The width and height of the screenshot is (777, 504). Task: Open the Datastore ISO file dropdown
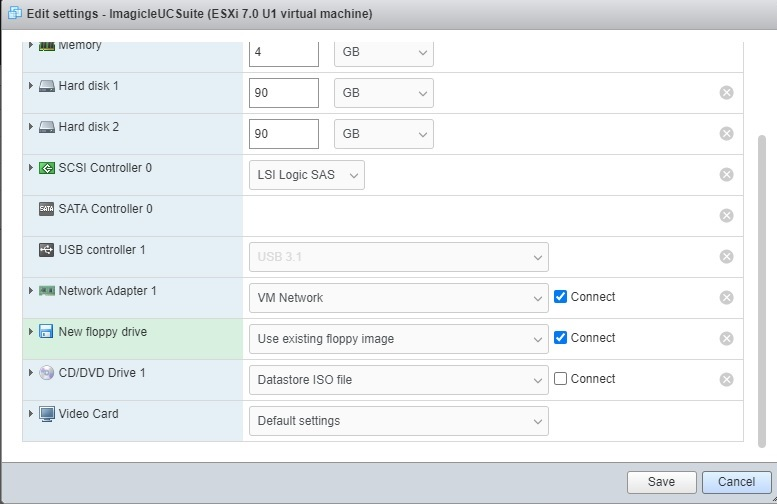[398, 380]
